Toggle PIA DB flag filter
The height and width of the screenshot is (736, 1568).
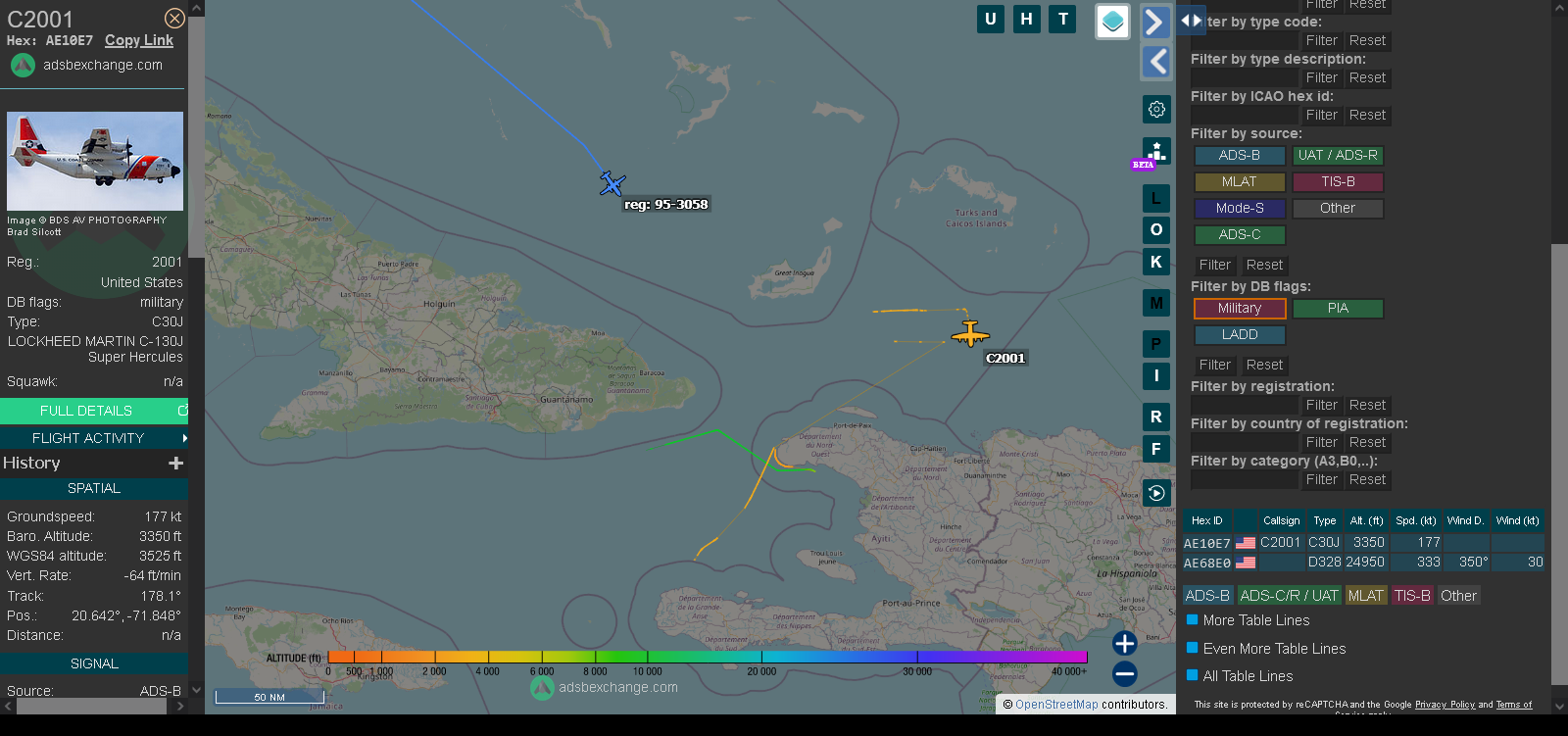(x=1338, y=308)
